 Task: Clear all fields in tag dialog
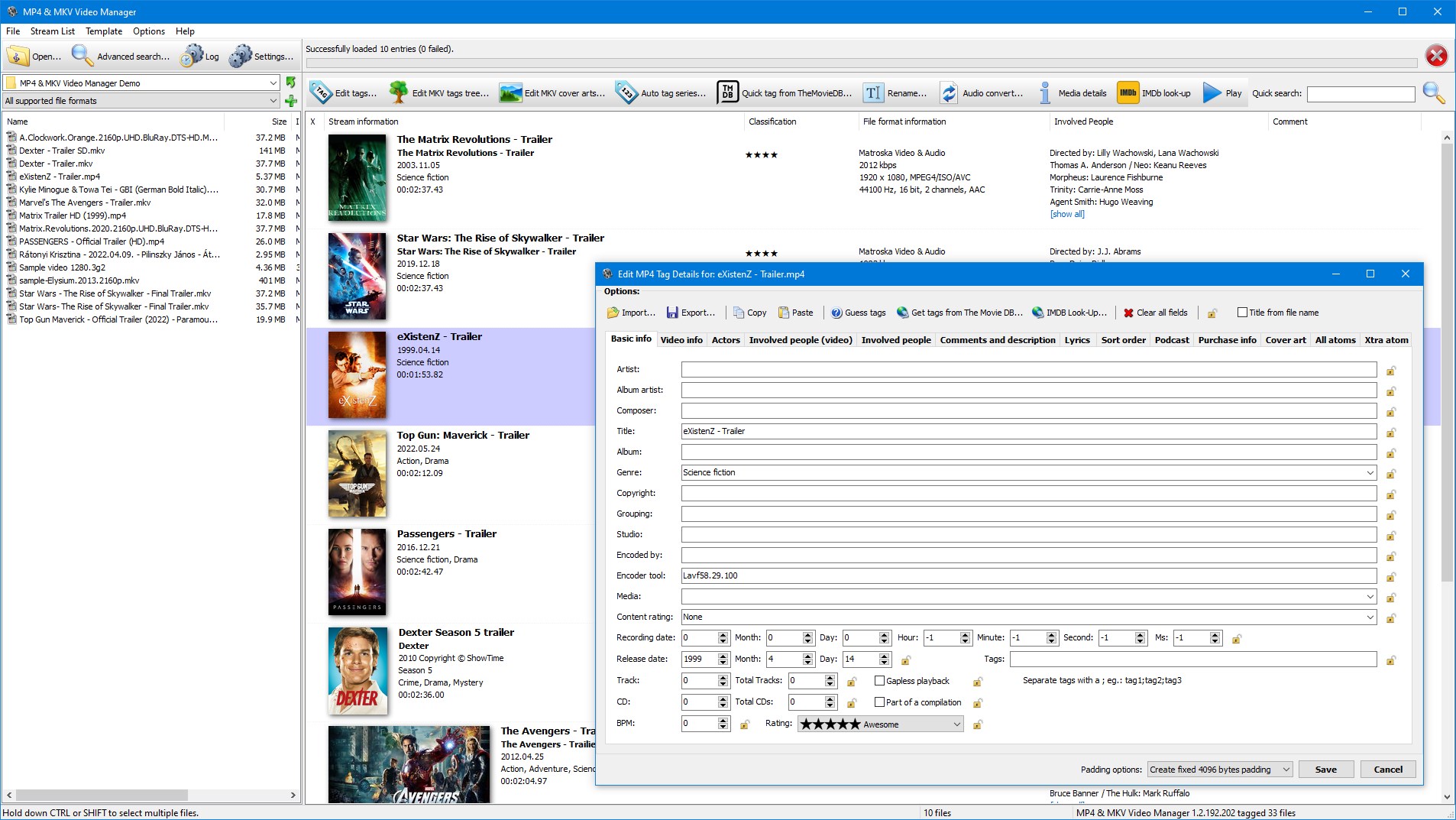pos(1155,313)
